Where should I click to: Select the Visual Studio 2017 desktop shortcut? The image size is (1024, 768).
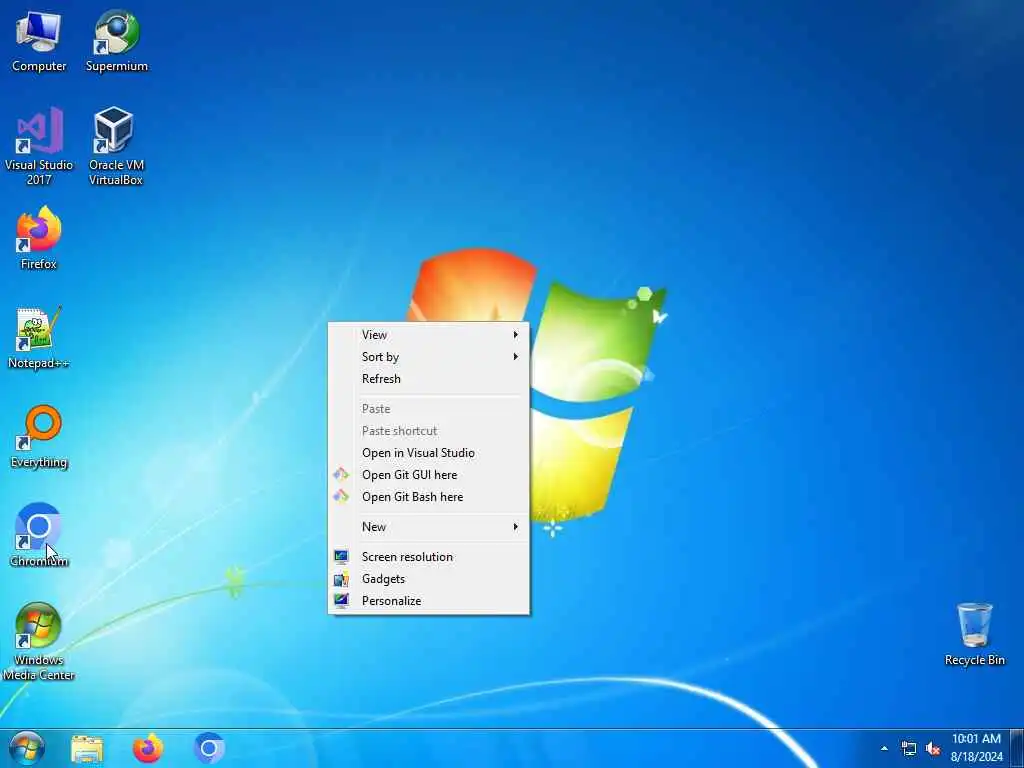coord(39,146)
